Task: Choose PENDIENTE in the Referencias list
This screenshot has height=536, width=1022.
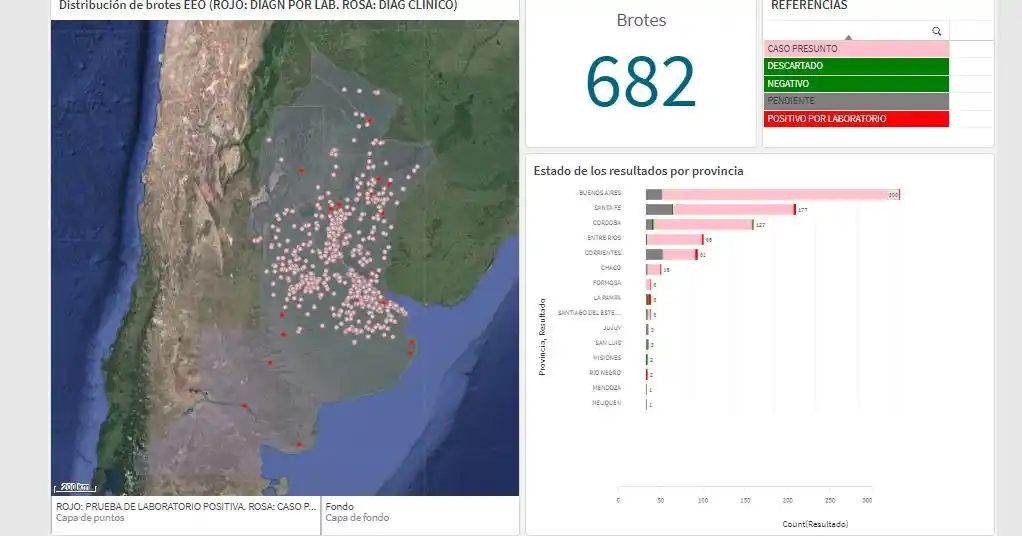Action: click(856, 101)
